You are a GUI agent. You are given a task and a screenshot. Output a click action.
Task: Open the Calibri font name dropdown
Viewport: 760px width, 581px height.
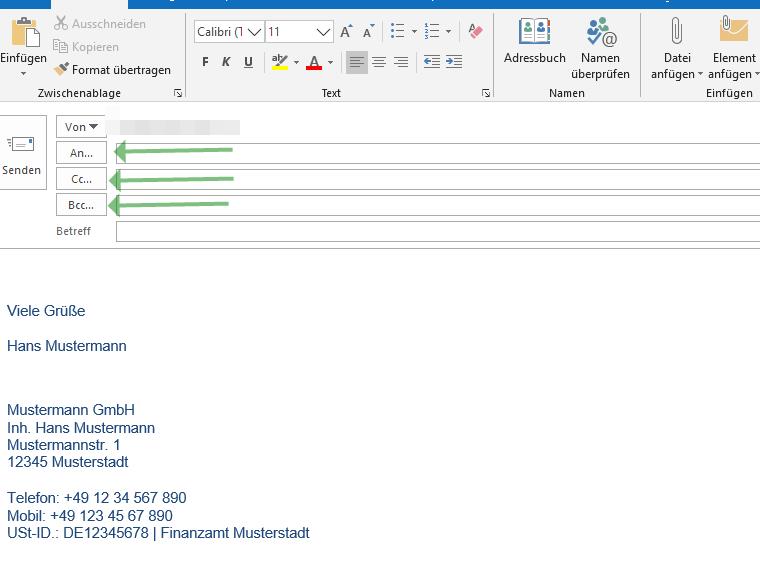[x=254, y=32]
